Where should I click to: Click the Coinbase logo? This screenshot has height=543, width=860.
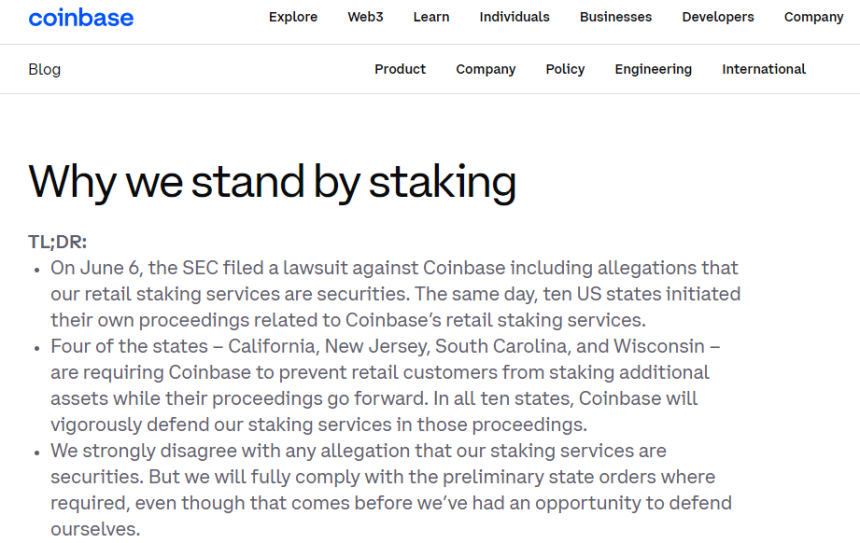81,17
